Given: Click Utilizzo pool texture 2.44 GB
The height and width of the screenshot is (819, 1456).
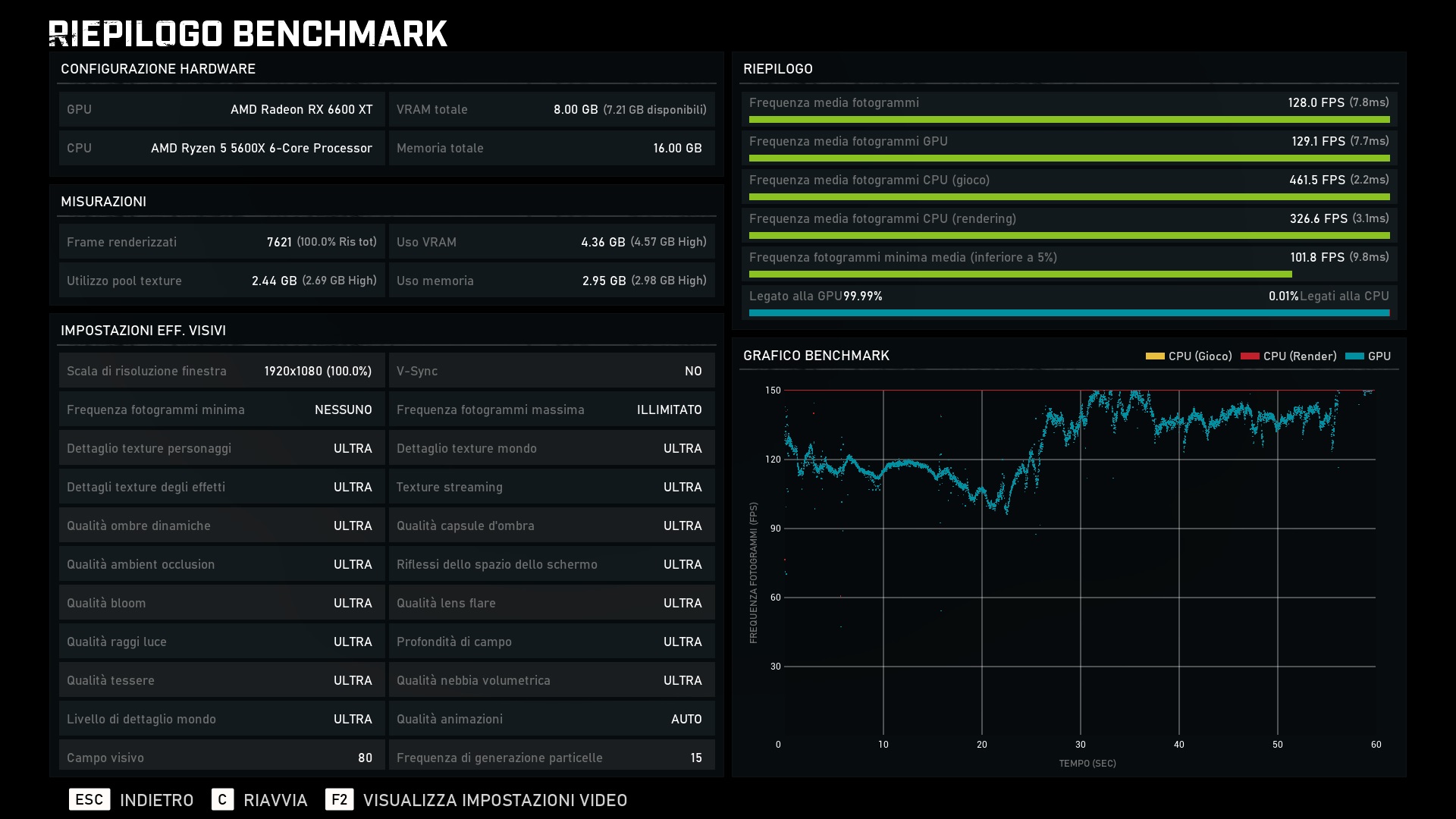Looking at the screenshot, I should tap(275, 281).
